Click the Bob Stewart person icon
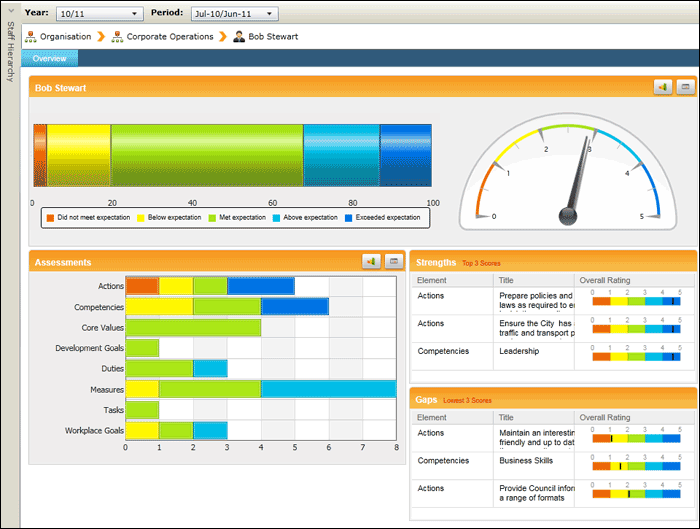This screenshot has height=529, width=700. 239,37
